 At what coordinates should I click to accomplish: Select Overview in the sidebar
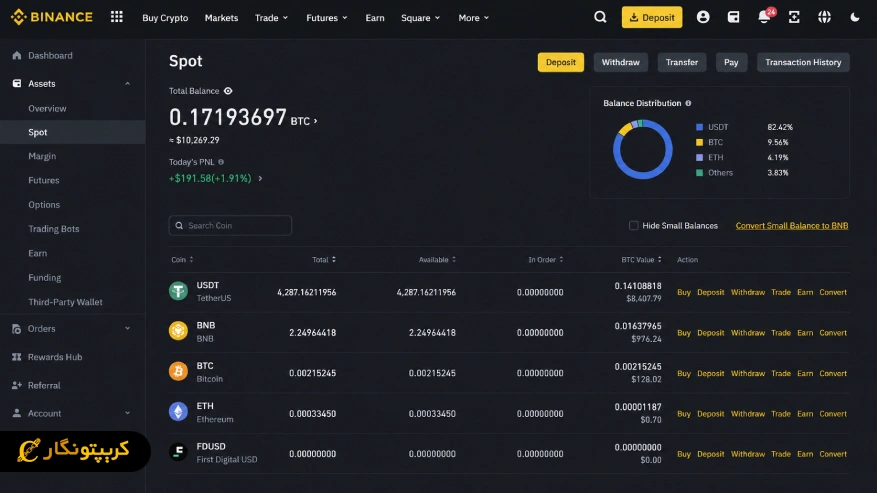48,109
